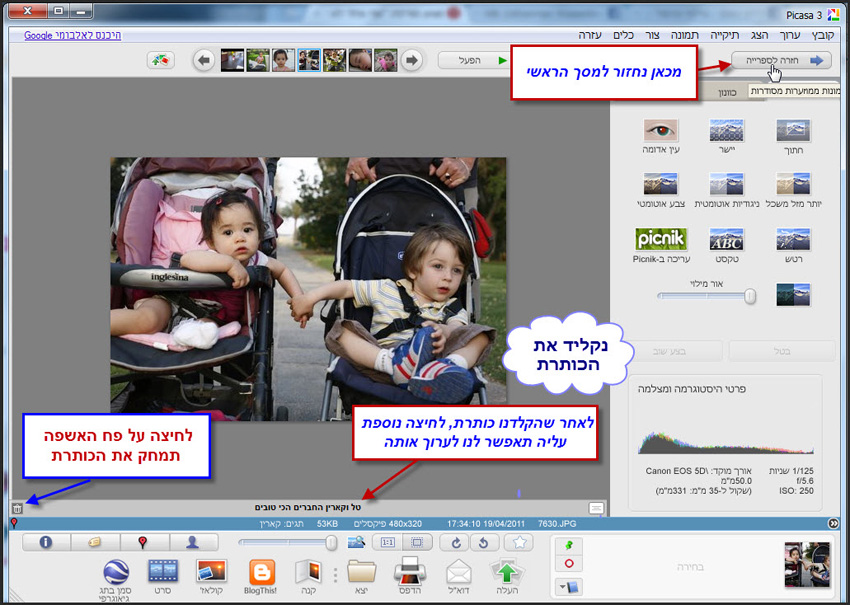Create a movie with סרט icon
Screen dimensions: 850x605
pyautogui.click(x=163, y=572)
